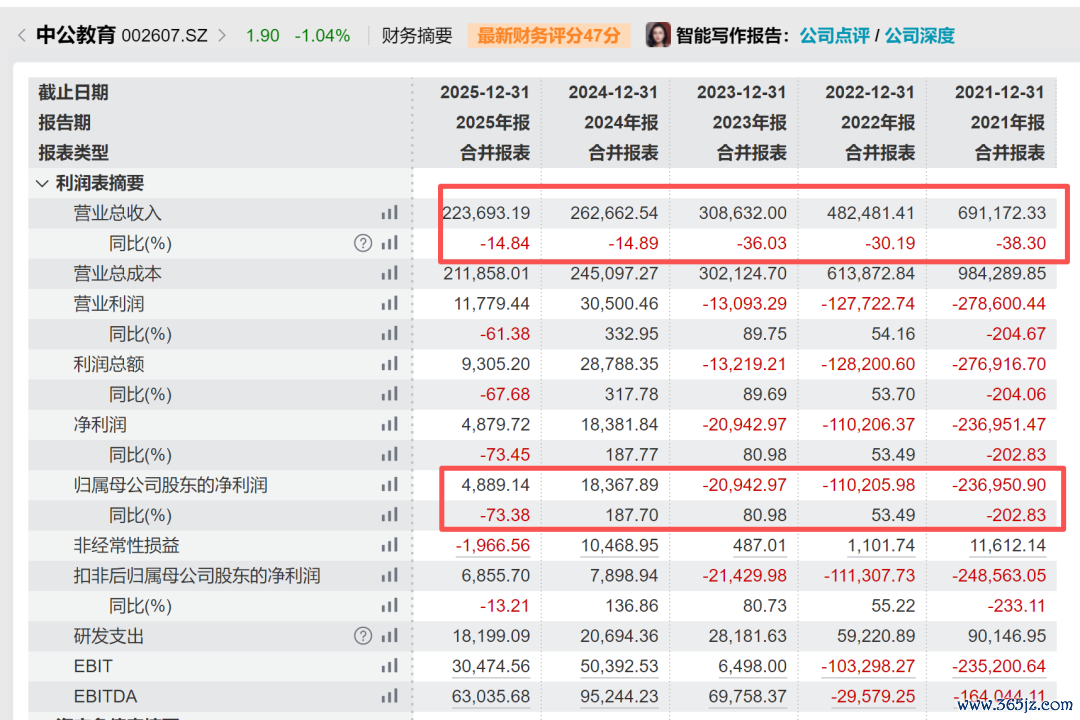
Task: Click the EBIT row label
Action: tap(93, 666)
